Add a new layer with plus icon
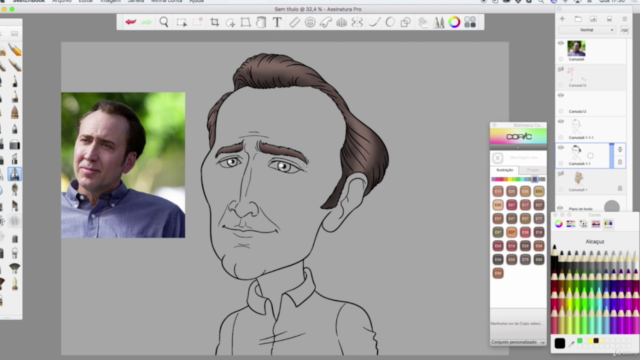This screenshot has height=360, width=640. pos(562,19)
